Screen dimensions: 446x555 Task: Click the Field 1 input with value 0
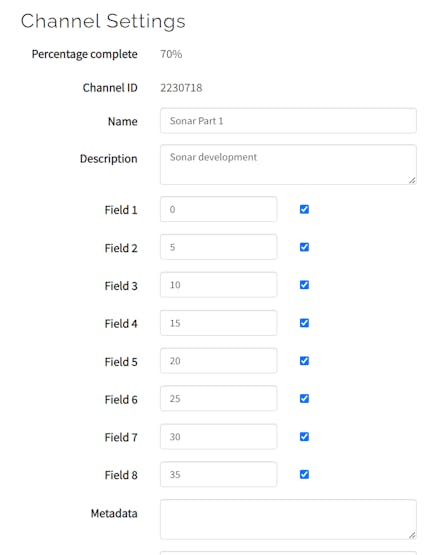point(218,209)
